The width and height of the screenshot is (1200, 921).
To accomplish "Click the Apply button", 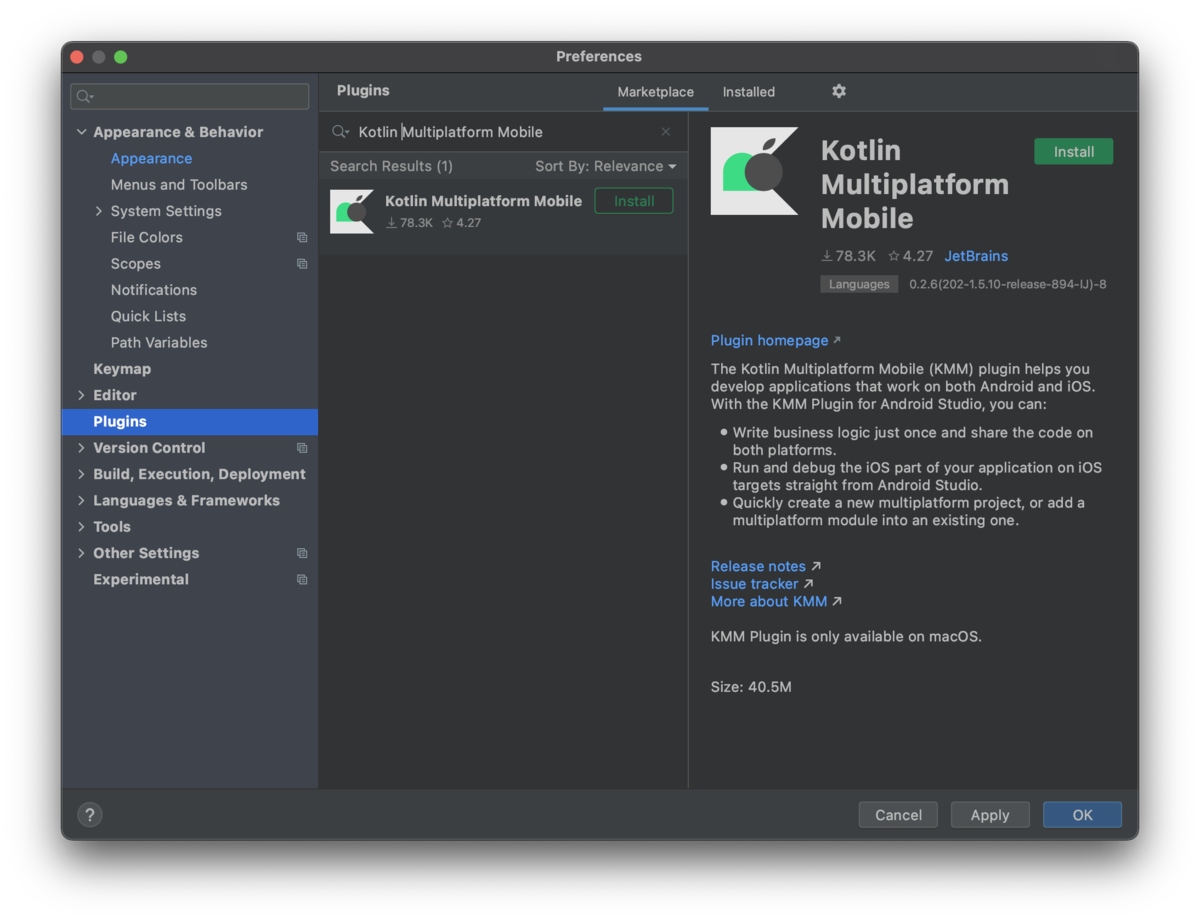I will [990, 815].
